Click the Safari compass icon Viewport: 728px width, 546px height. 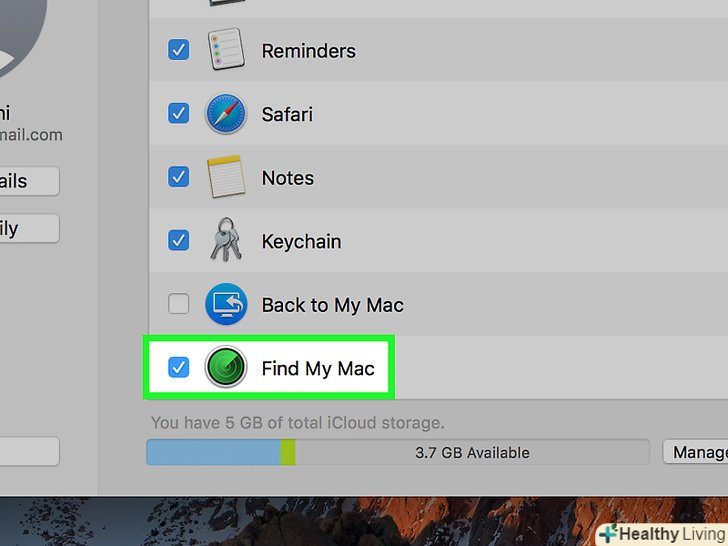[226, 114]
